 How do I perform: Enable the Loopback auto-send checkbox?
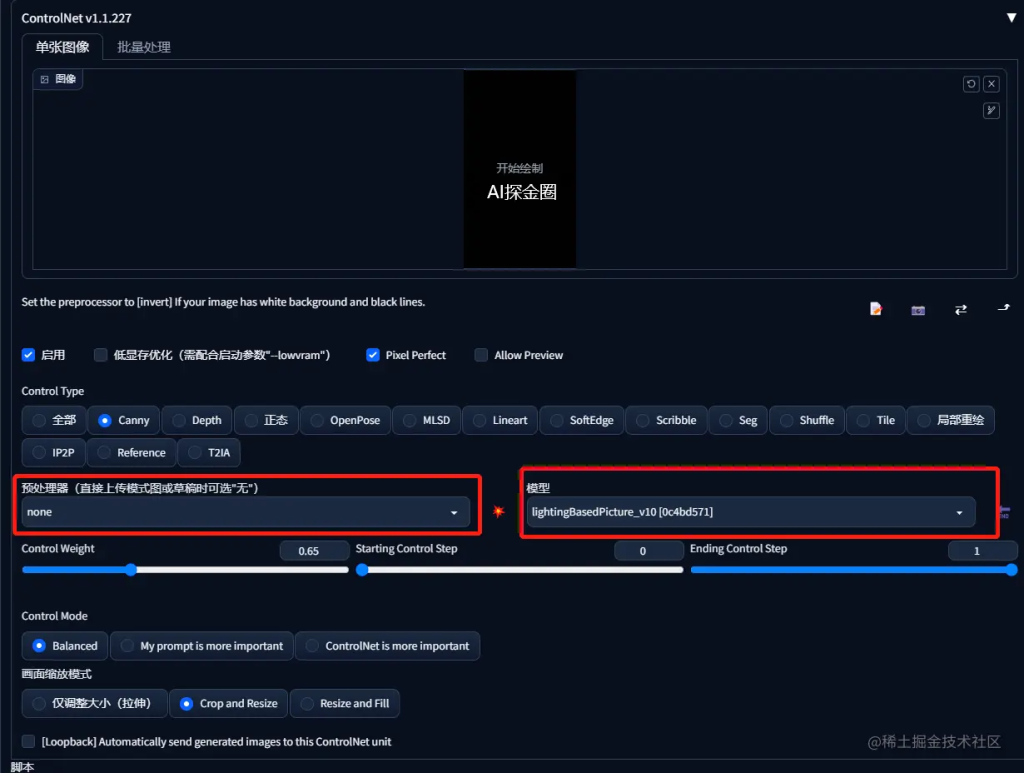pyautogui.click(x=28, y=741)
